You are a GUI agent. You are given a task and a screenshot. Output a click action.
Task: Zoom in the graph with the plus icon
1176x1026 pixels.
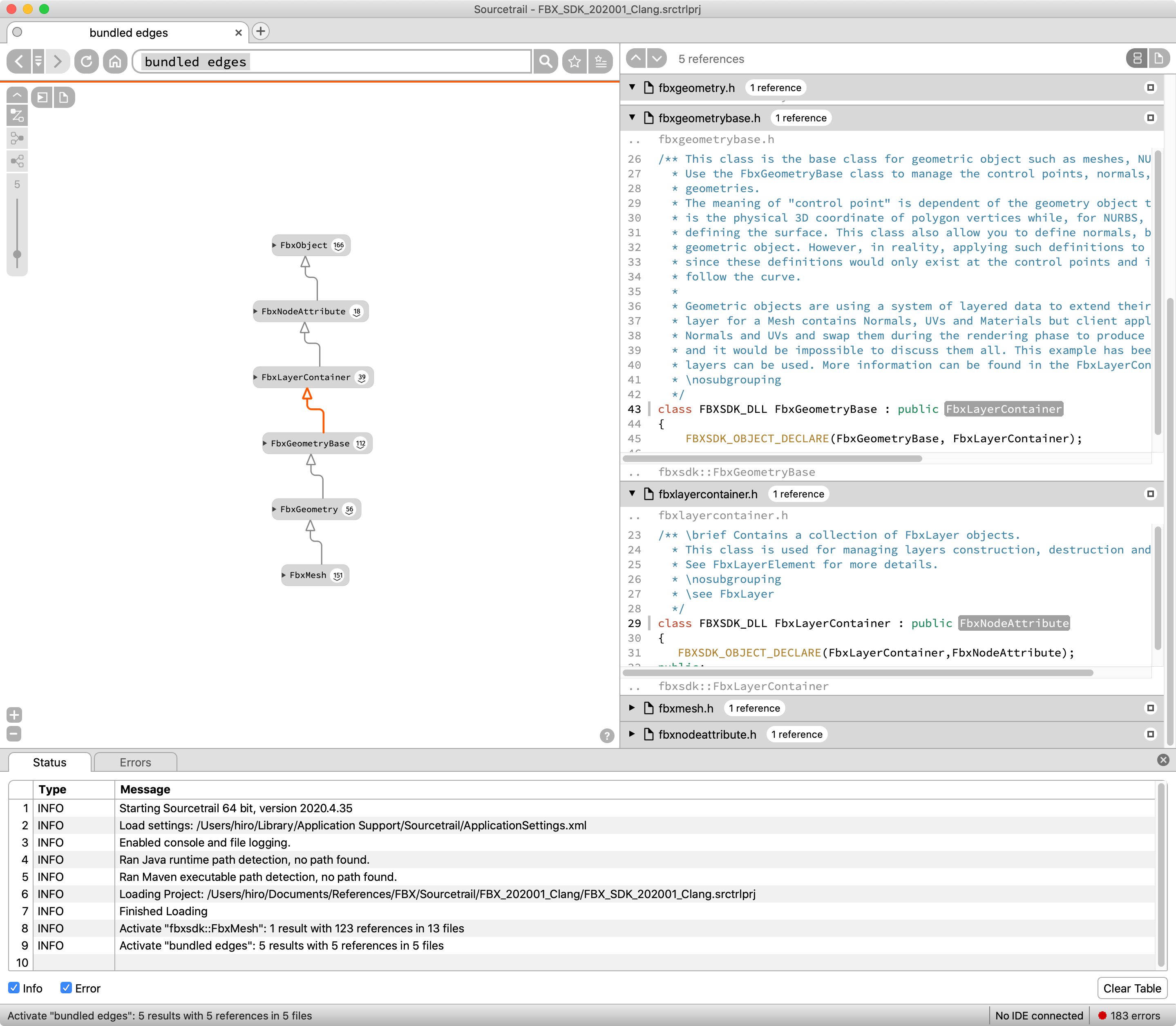click(14, 715)
